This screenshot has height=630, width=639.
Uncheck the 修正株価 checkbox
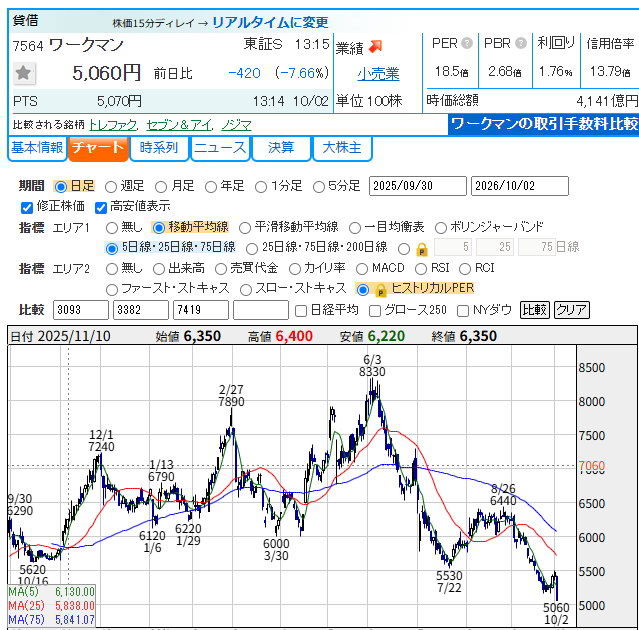pos(27,208)
